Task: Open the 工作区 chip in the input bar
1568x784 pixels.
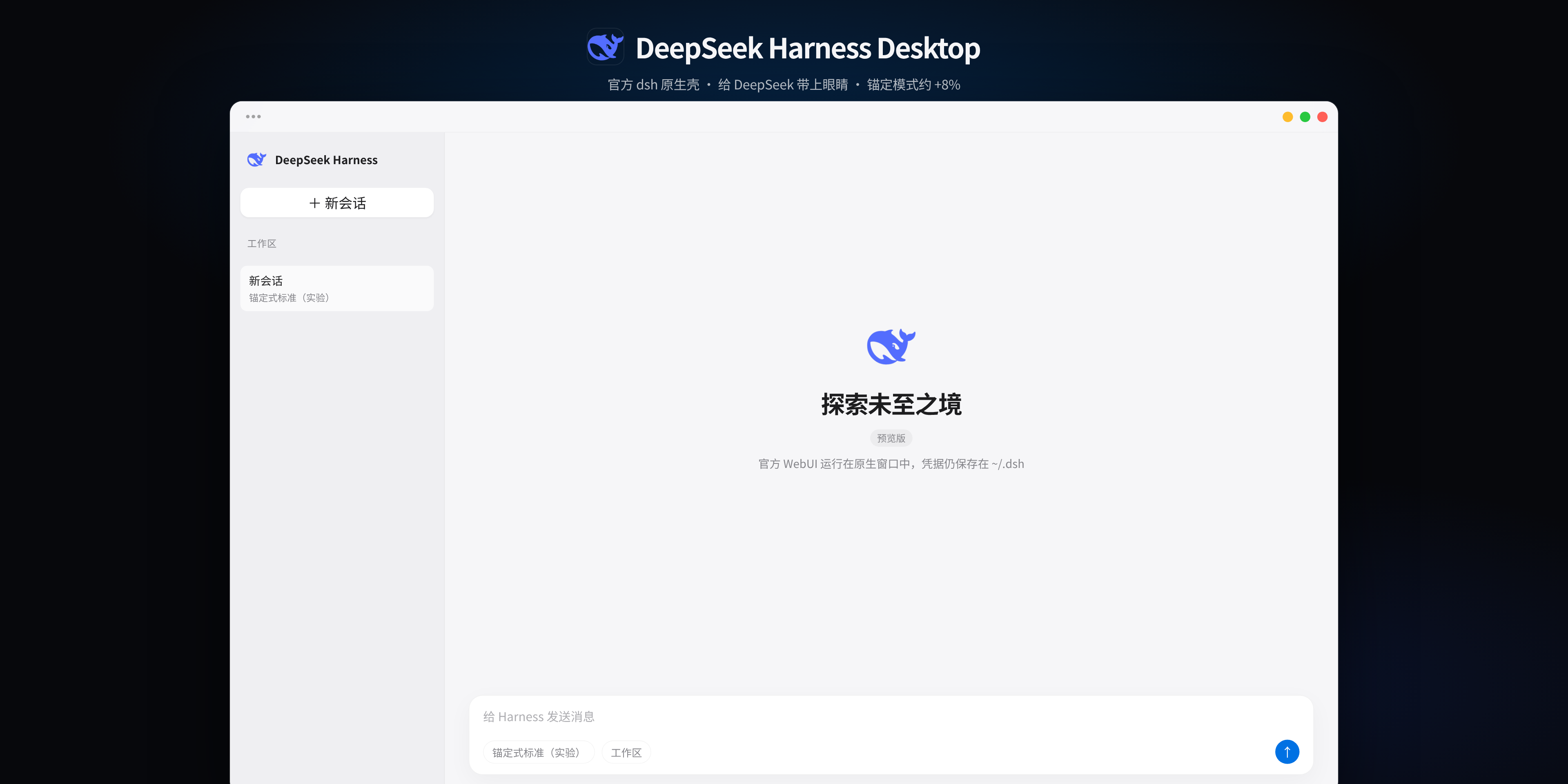Action: 626,752
